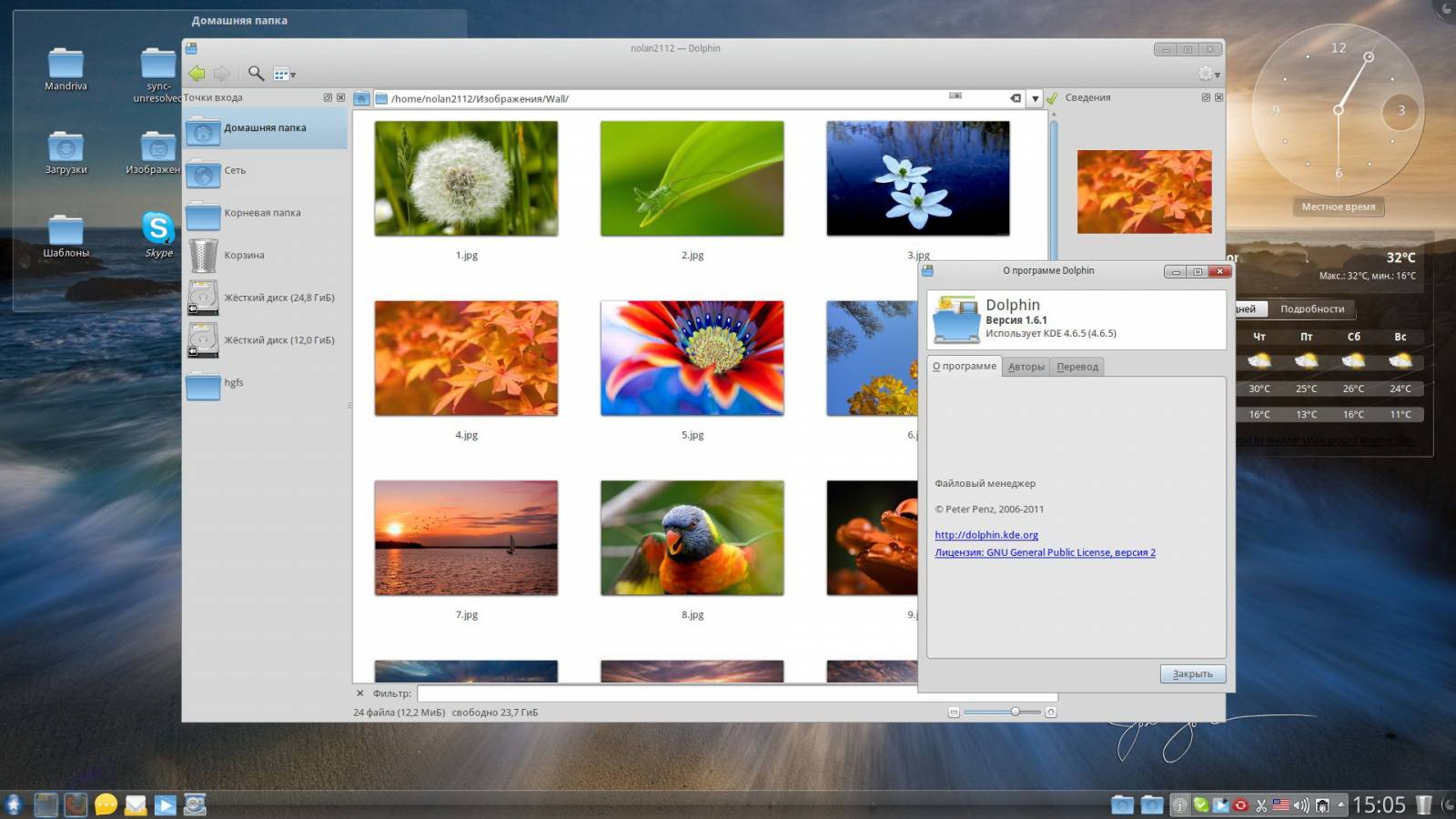Open Dolphin's gear control menu
Image resolution: width=1456 pixels, height=819 pixels.
(1208, 74)
